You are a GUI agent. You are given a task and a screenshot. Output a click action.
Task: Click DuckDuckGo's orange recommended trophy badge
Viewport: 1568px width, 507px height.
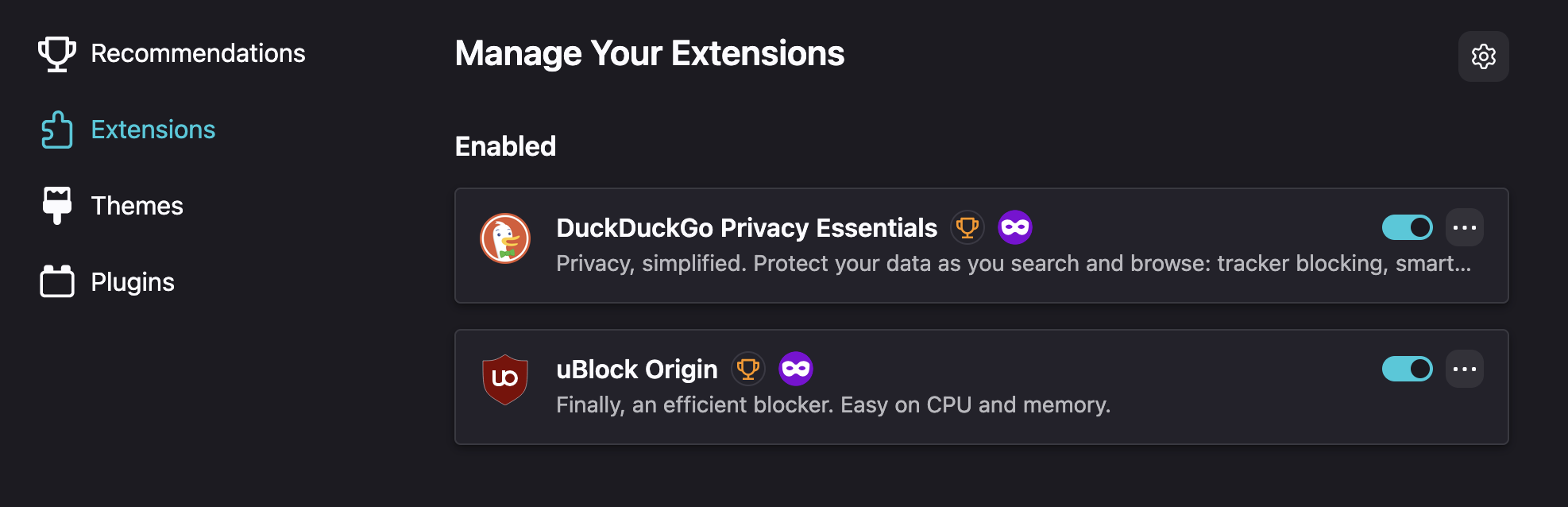[x=967, y=228]
